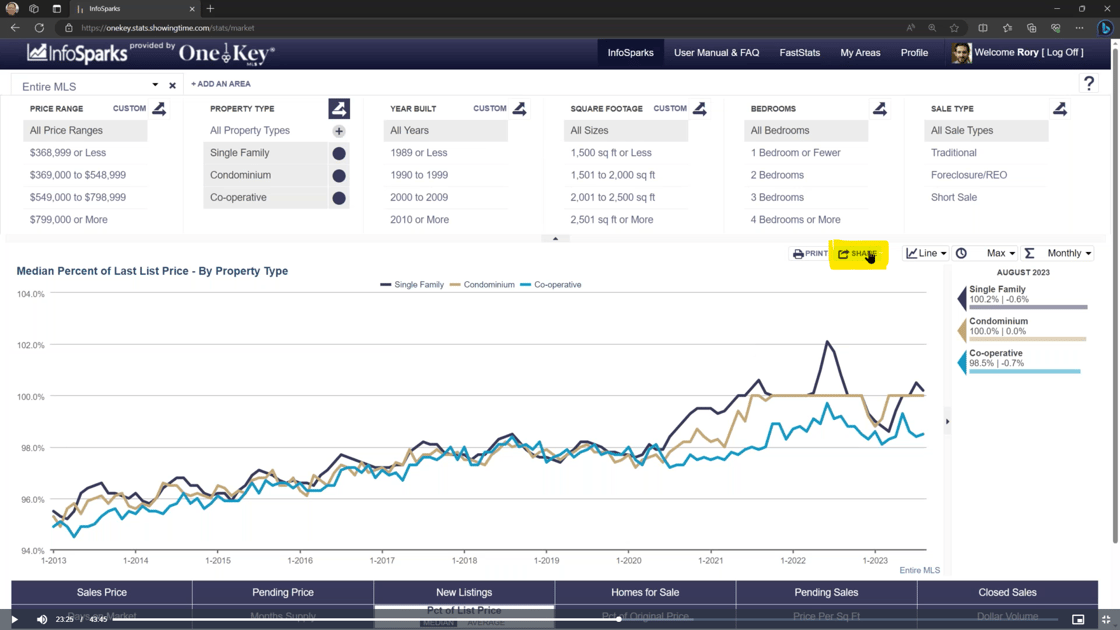Toggle the Single Family property type circle
Viewport: 1120px width, 630px height.
pos(339,153)
